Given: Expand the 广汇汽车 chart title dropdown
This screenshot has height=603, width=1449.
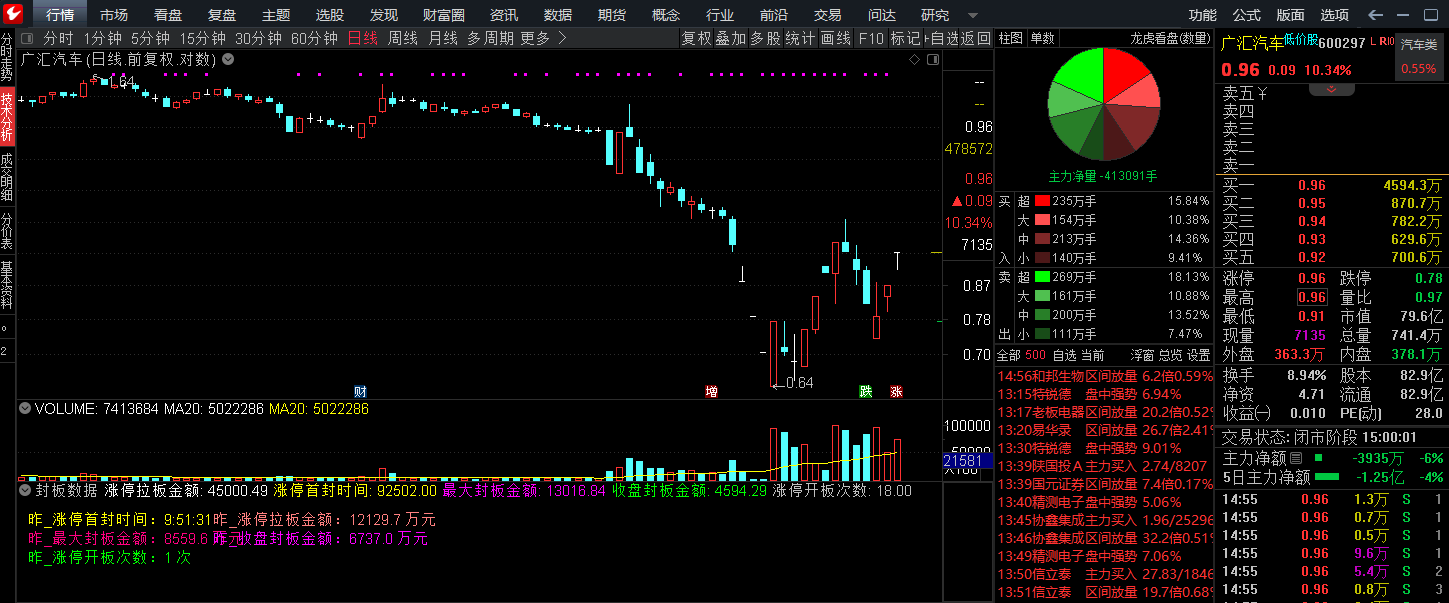Looking at the screenshot, I should click(x=228, y=59).
